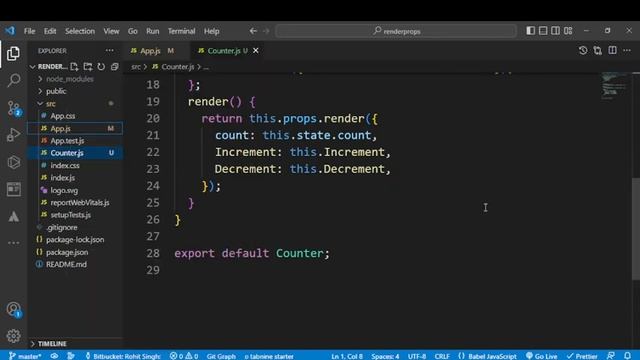The height and width of the screenshot is (360, 640).
Task: Click the status bar icon right of Prettier
Action: [611, 356]
